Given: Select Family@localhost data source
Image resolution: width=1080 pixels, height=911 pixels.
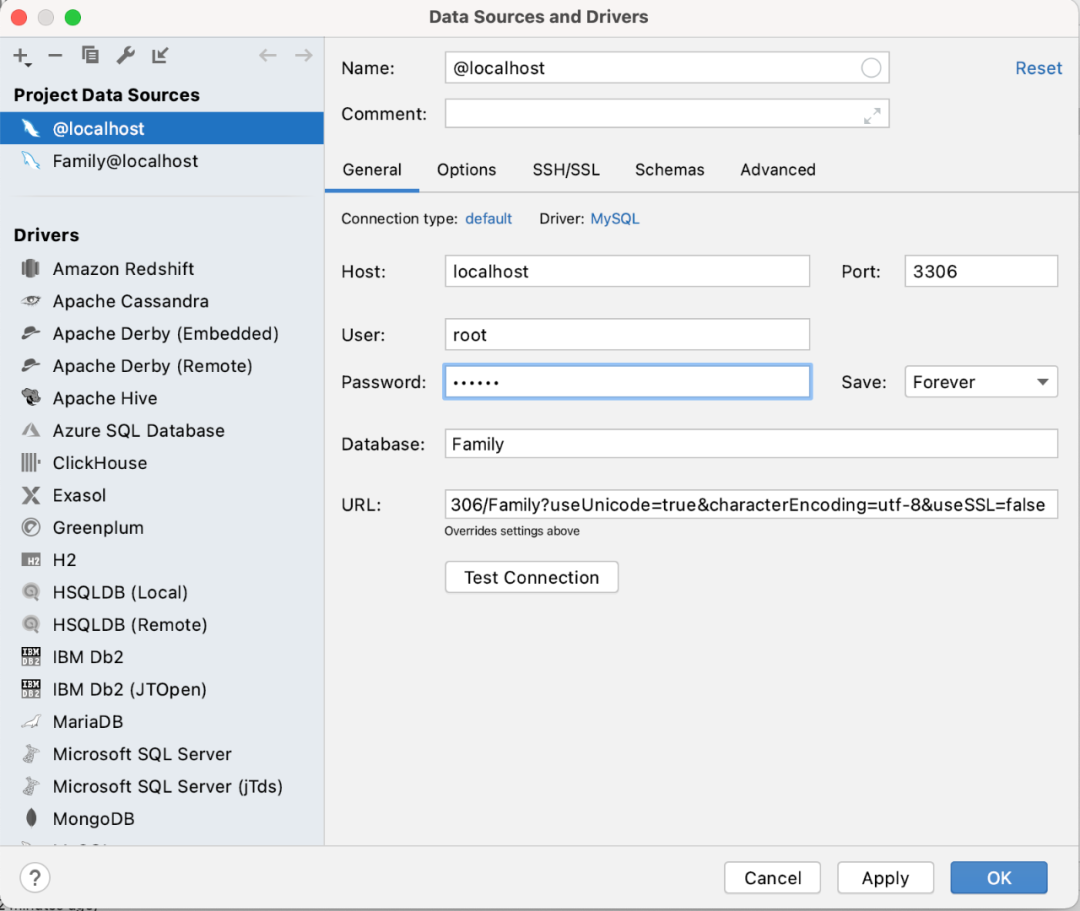Looking at the screenshot, I should 125,161.
